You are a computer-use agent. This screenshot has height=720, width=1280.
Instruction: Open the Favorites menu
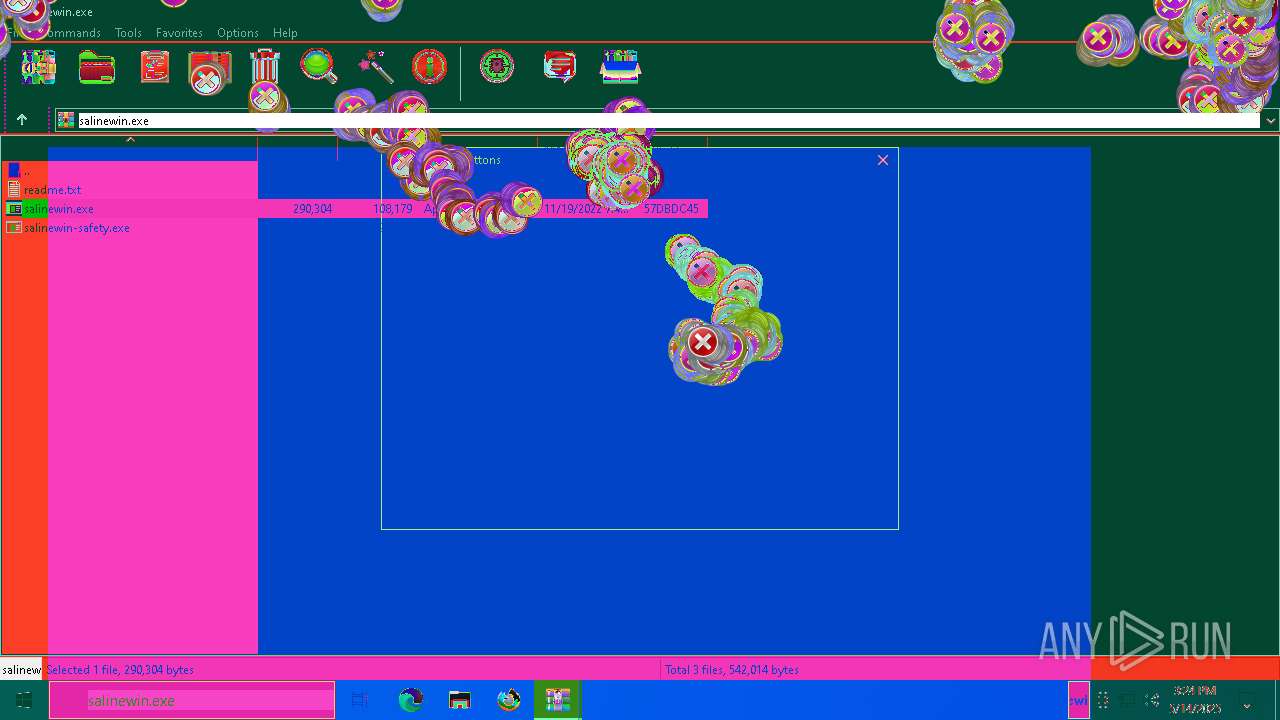pyautogui.click(x=179, y=33)
